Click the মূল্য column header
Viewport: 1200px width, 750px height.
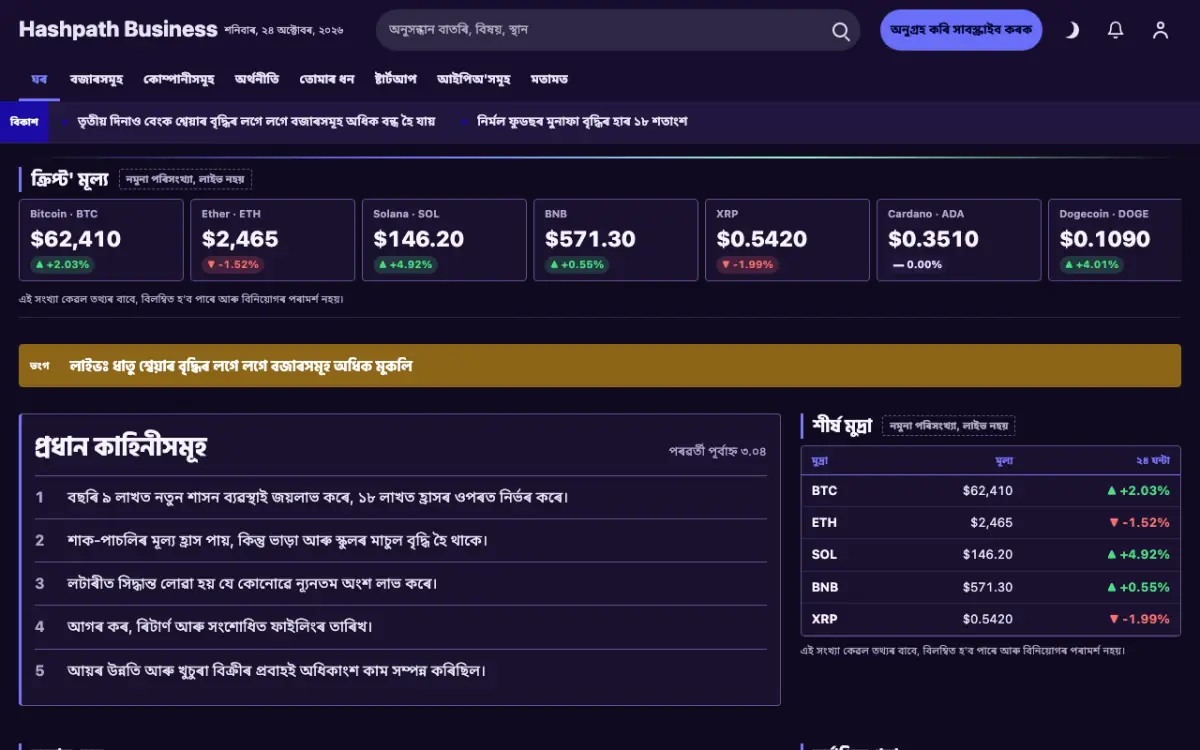1004,460
